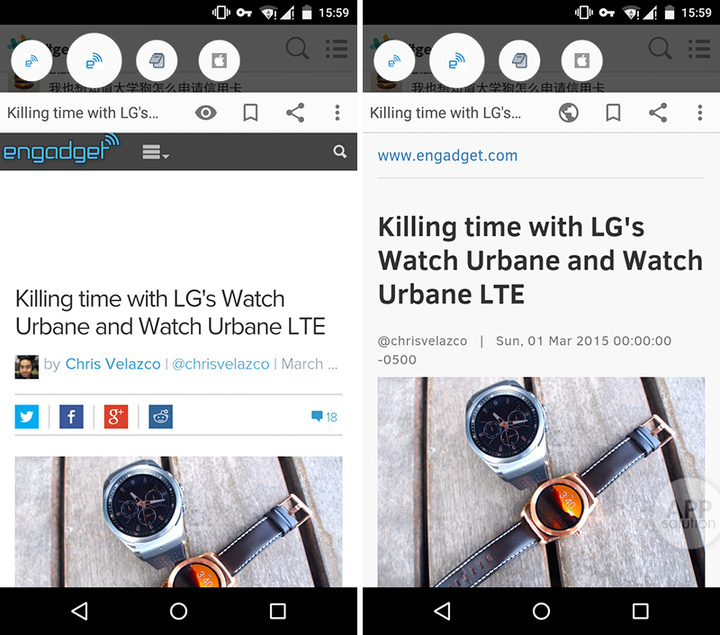Click the Engadget logo in the site header
720x635 pixels.
coord(60,152)
